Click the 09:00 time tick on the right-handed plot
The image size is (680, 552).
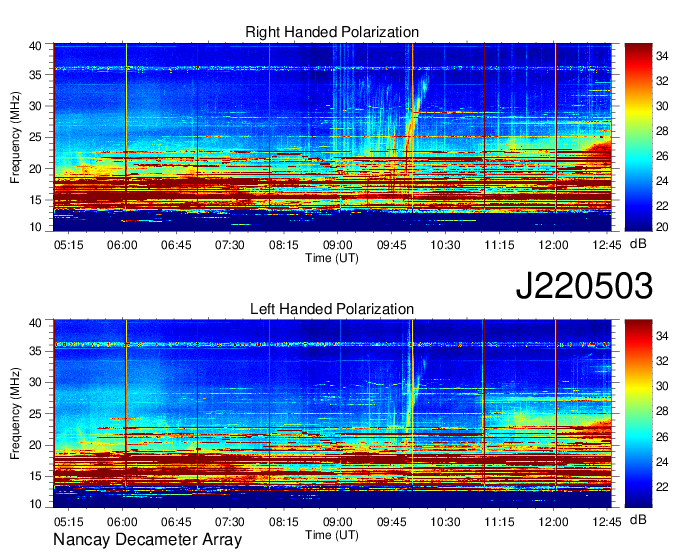337,245
